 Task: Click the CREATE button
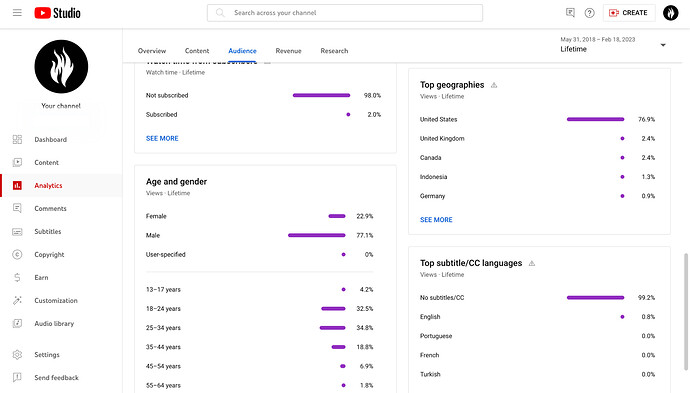tap(628, 13)
